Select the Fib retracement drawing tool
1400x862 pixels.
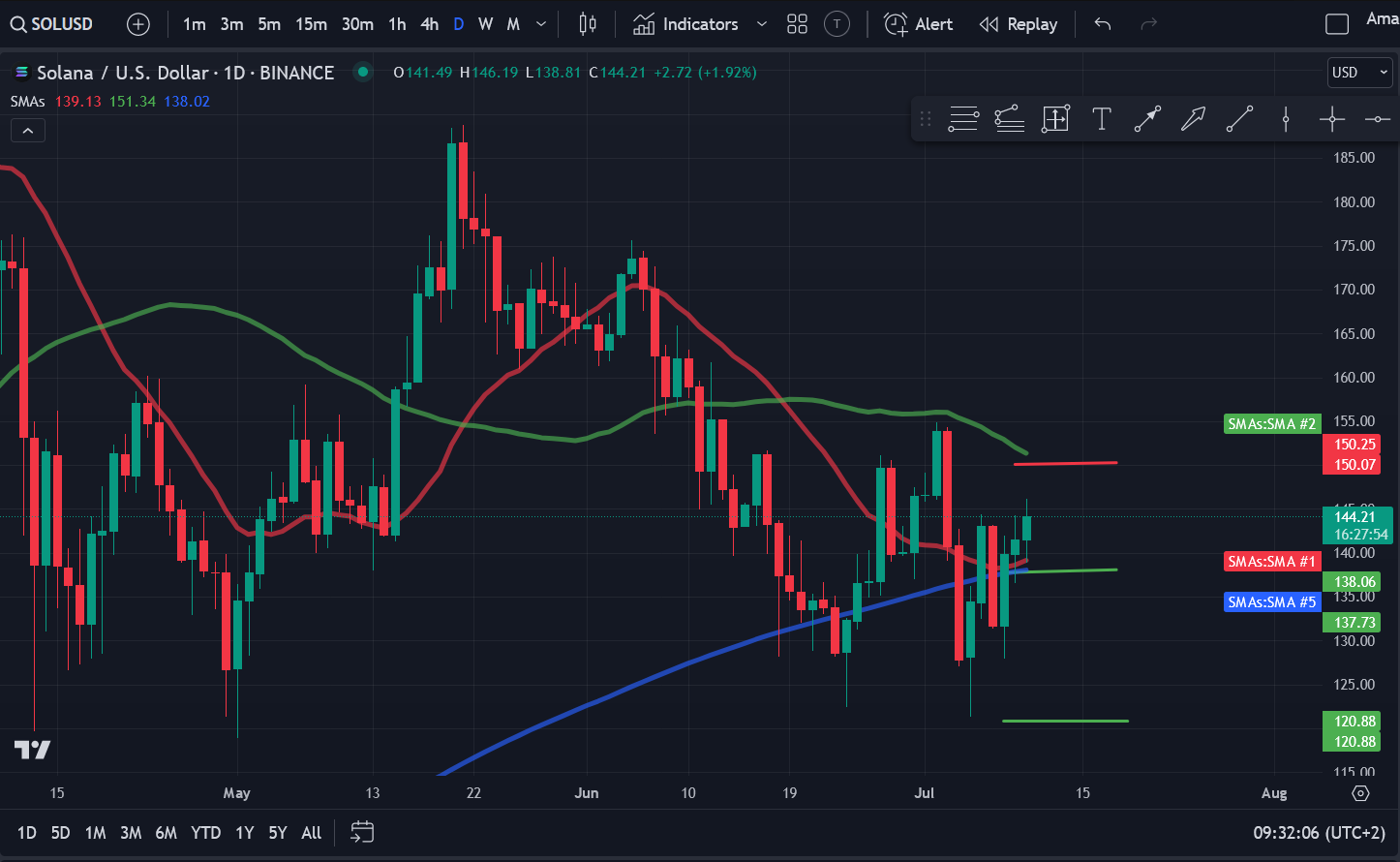tap(963, 119)
